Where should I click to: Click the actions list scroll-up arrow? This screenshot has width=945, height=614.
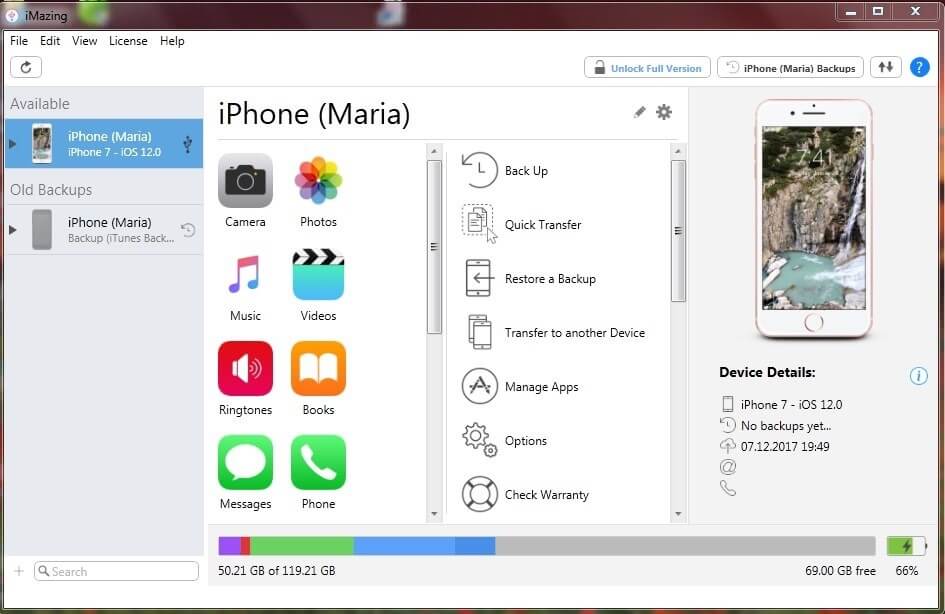point(678,151)
